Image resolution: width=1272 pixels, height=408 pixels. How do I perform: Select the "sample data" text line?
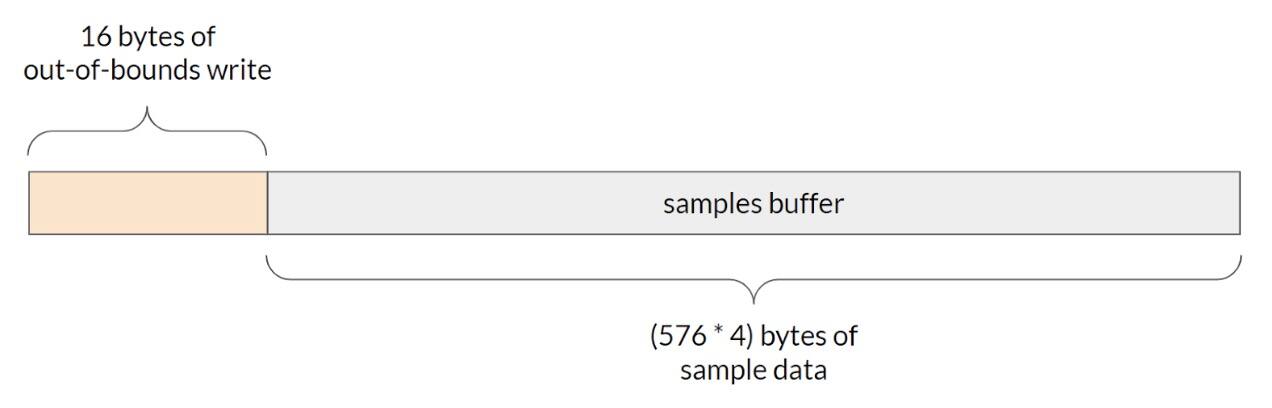753,371
